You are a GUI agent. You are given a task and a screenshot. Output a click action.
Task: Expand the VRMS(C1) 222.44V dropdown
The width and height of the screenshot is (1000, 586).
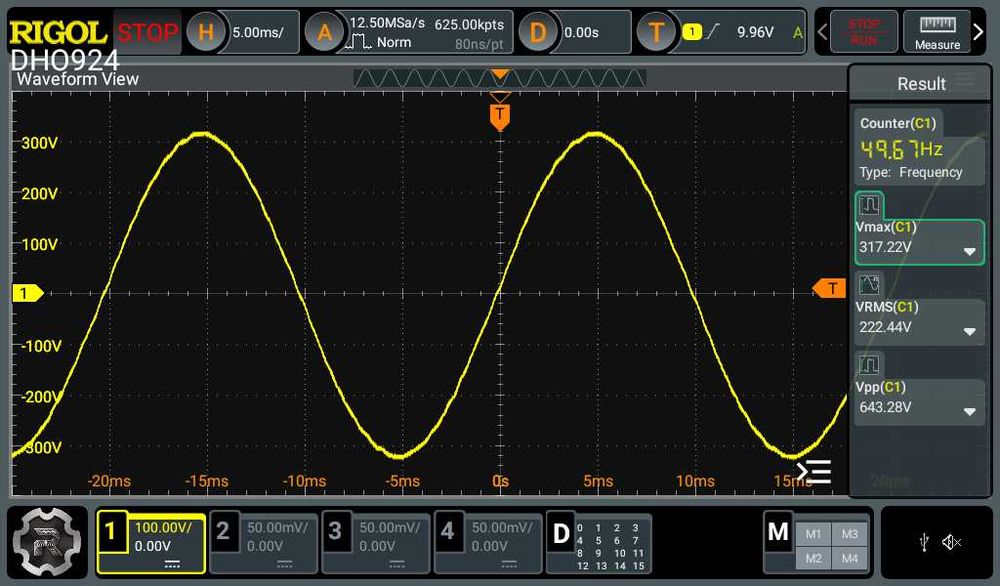(969, 332)
